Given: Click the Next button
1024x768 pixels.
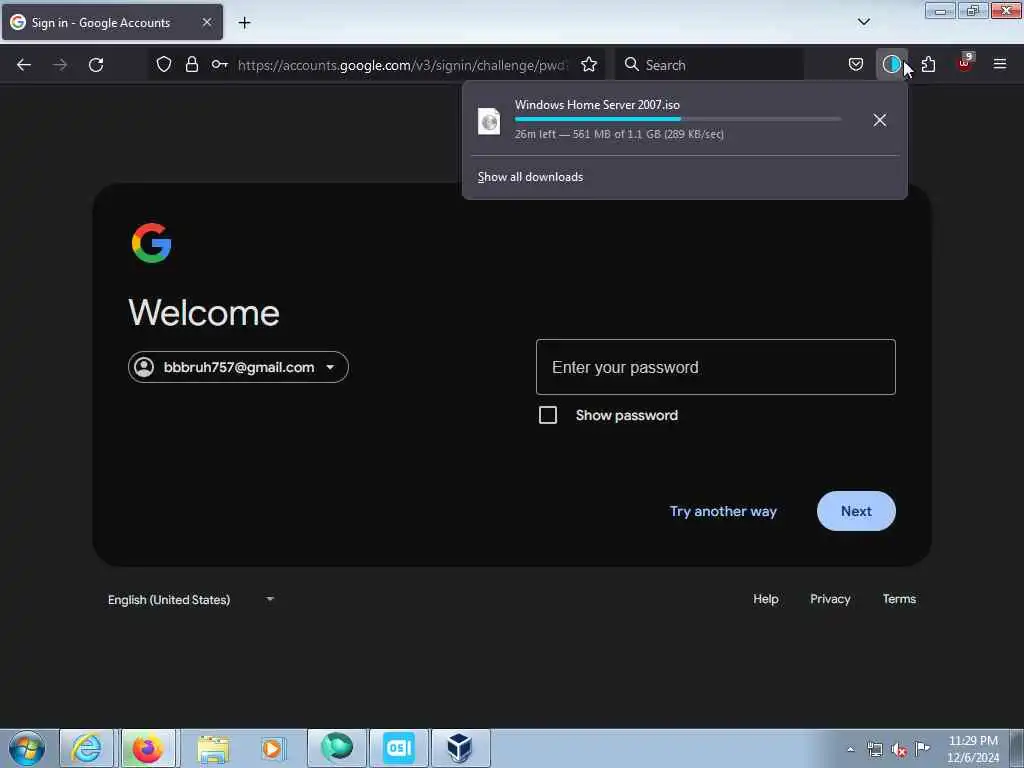Looking at the screenshot, I should (856, 511).
